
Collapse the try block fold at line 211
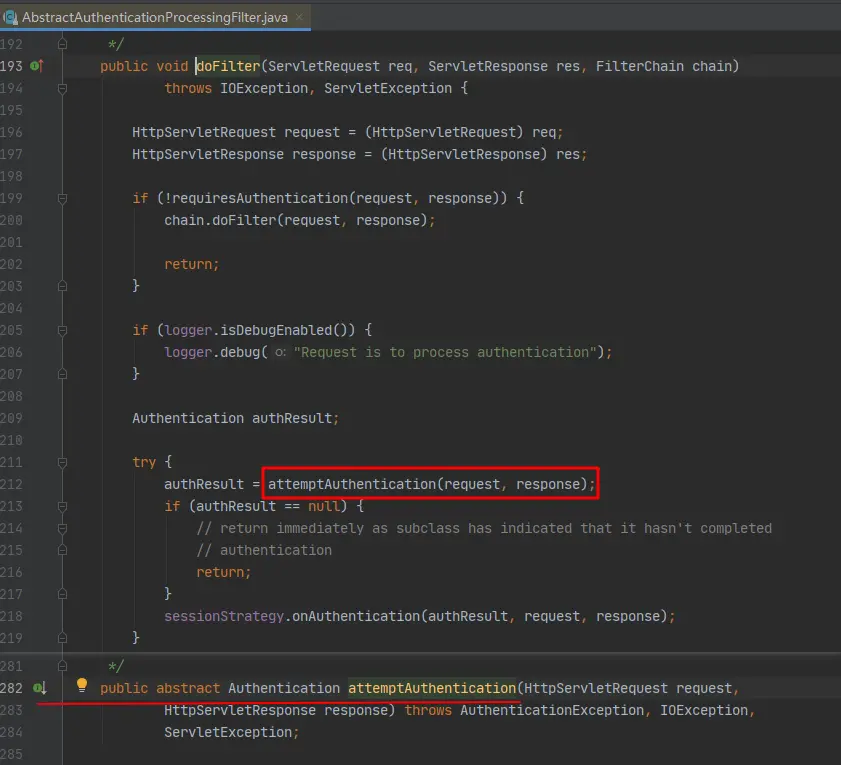[62, 462]
